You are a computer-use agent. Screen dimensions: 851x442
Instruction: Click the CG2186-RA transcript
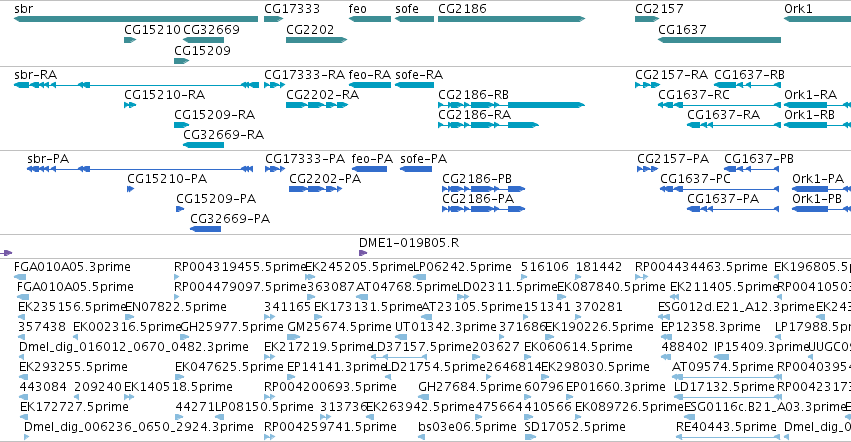[x=488, y=125]
